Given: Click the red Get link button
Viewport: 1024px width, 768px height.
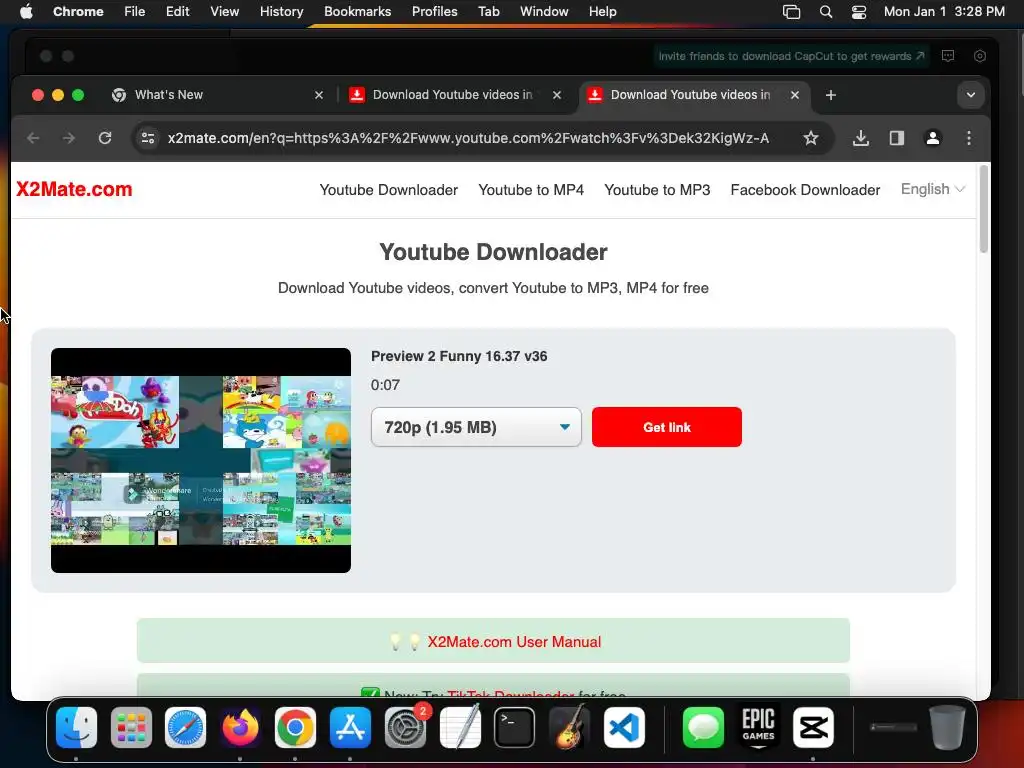Looking at the screenshot, I should [x=667, y=427].
